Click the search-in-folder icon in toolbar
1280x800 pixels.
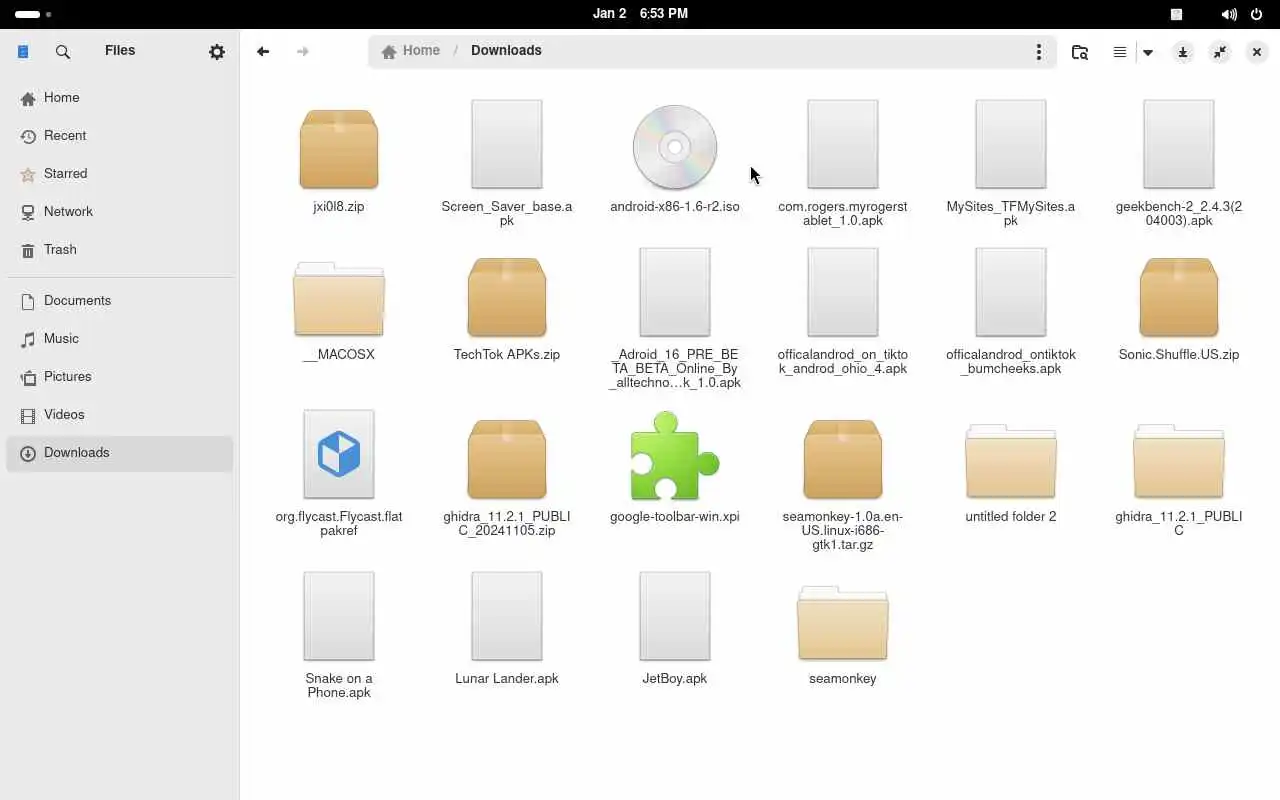(x=1080, y=52)
